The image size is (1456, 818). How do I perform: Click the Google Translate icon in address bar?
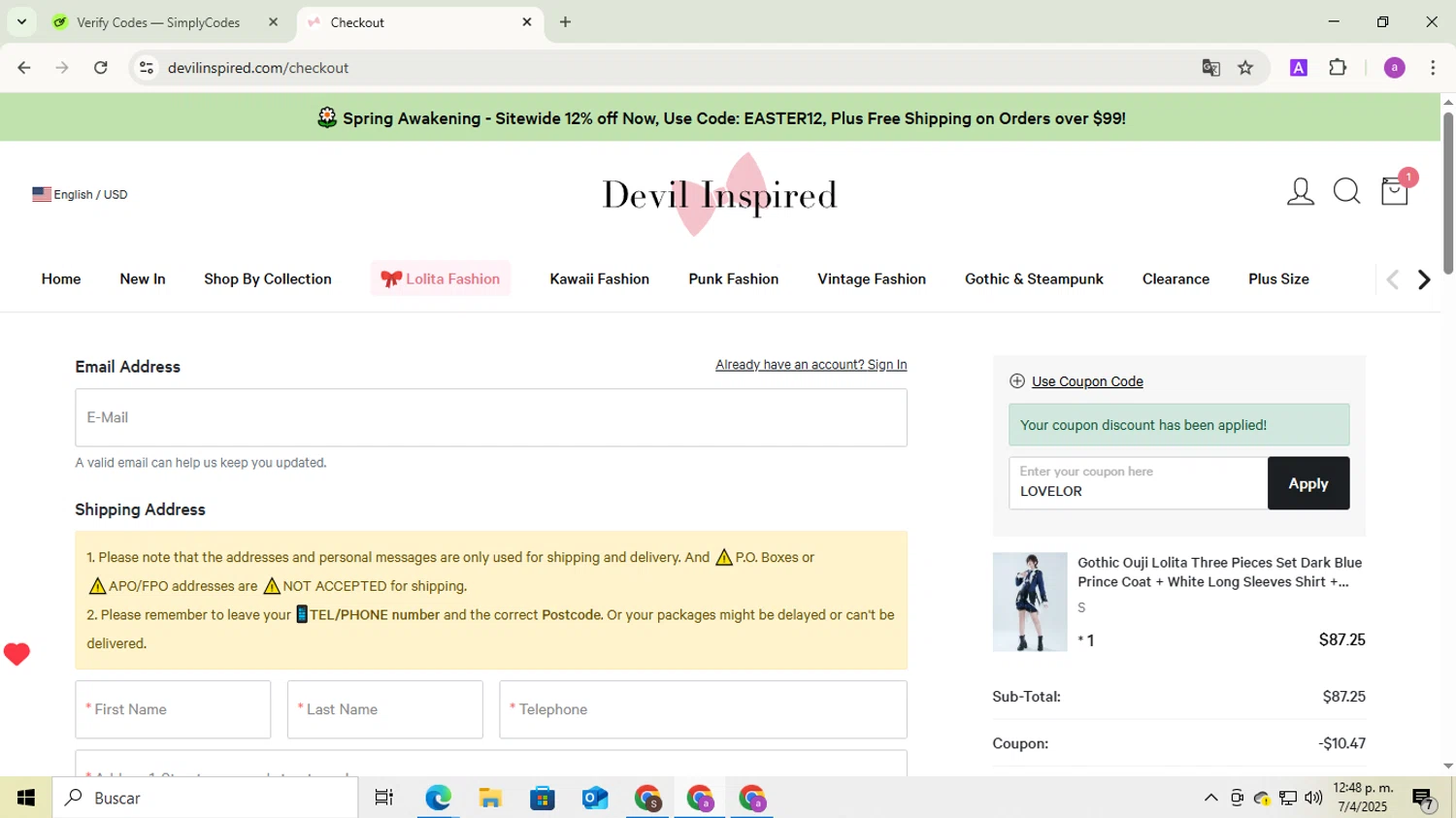(1210, 68)
